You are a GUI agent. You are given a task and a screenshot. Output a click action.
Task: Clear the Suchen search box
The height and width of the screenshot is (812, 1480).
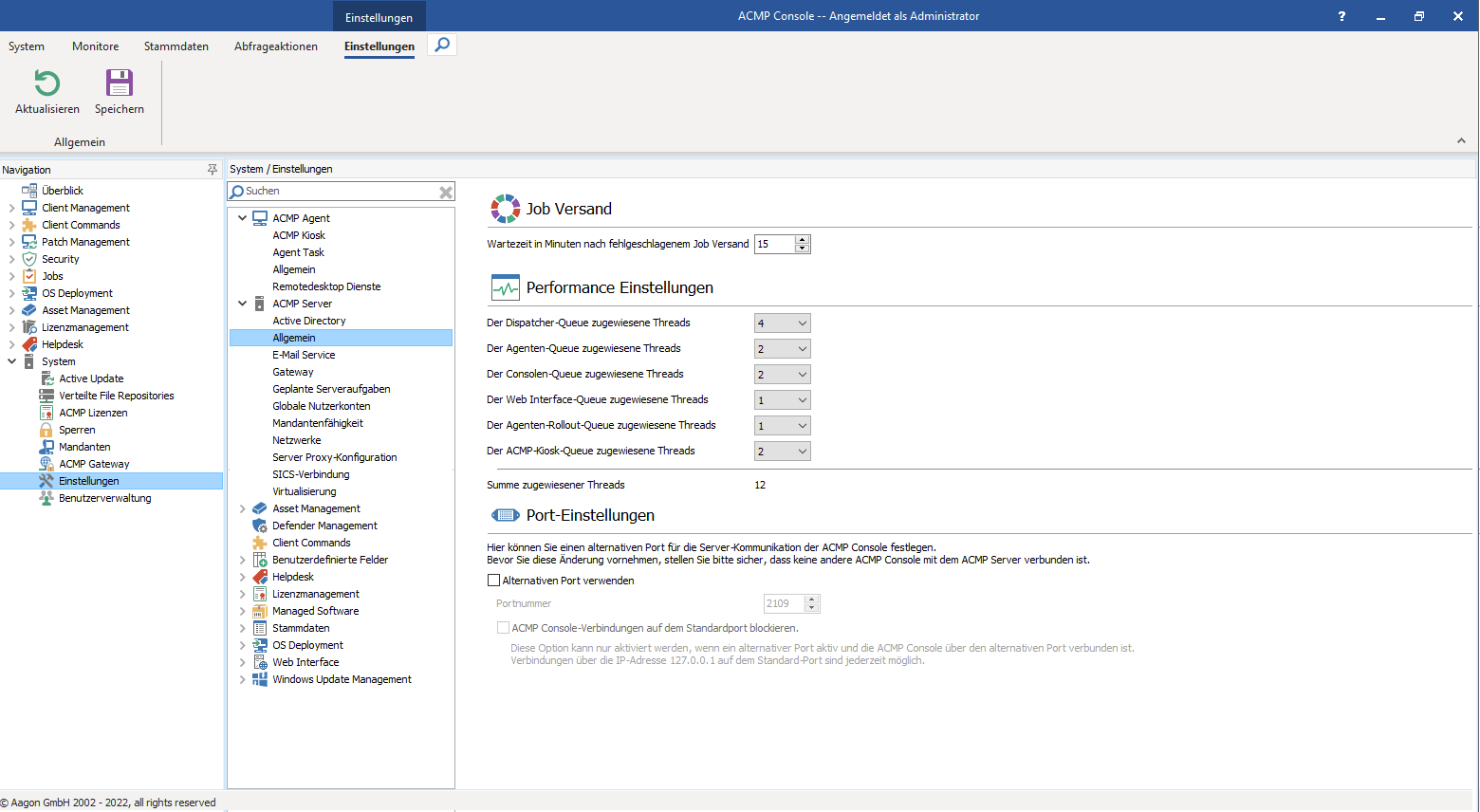[x=446, y=192]
